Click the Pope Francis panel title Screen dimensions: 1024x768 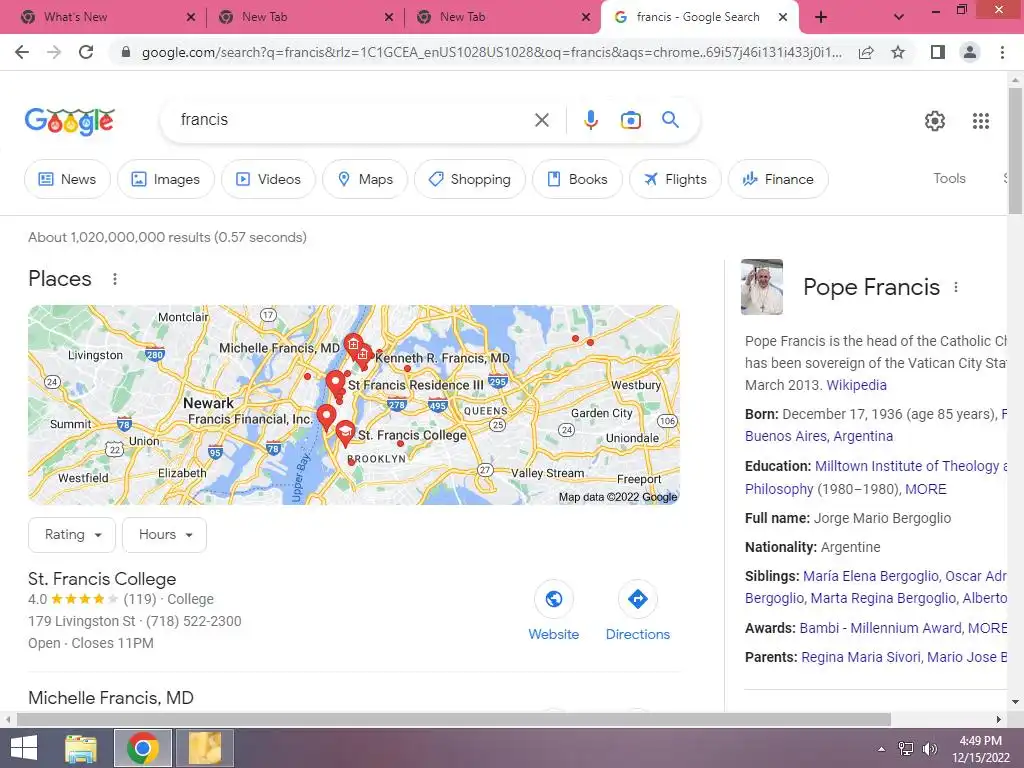(871, 287)
